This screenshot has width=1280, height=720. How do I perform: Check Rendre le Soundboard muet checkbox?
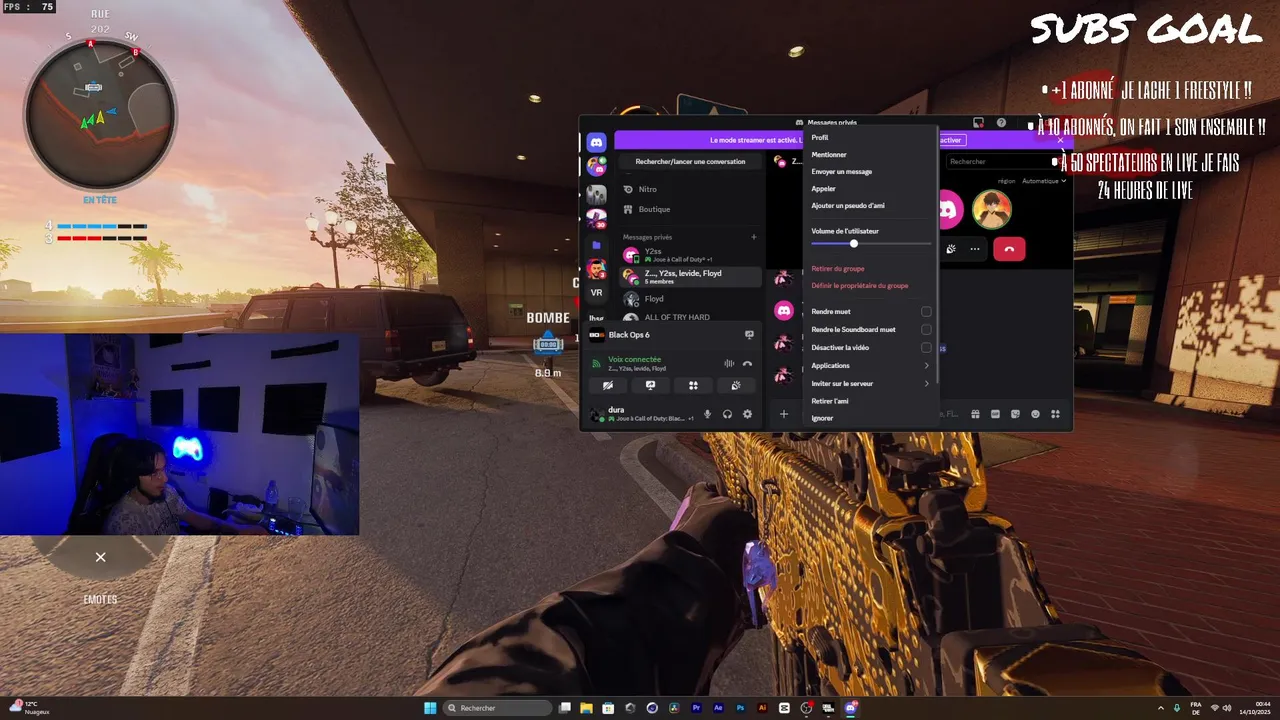[x=926, y=329]
